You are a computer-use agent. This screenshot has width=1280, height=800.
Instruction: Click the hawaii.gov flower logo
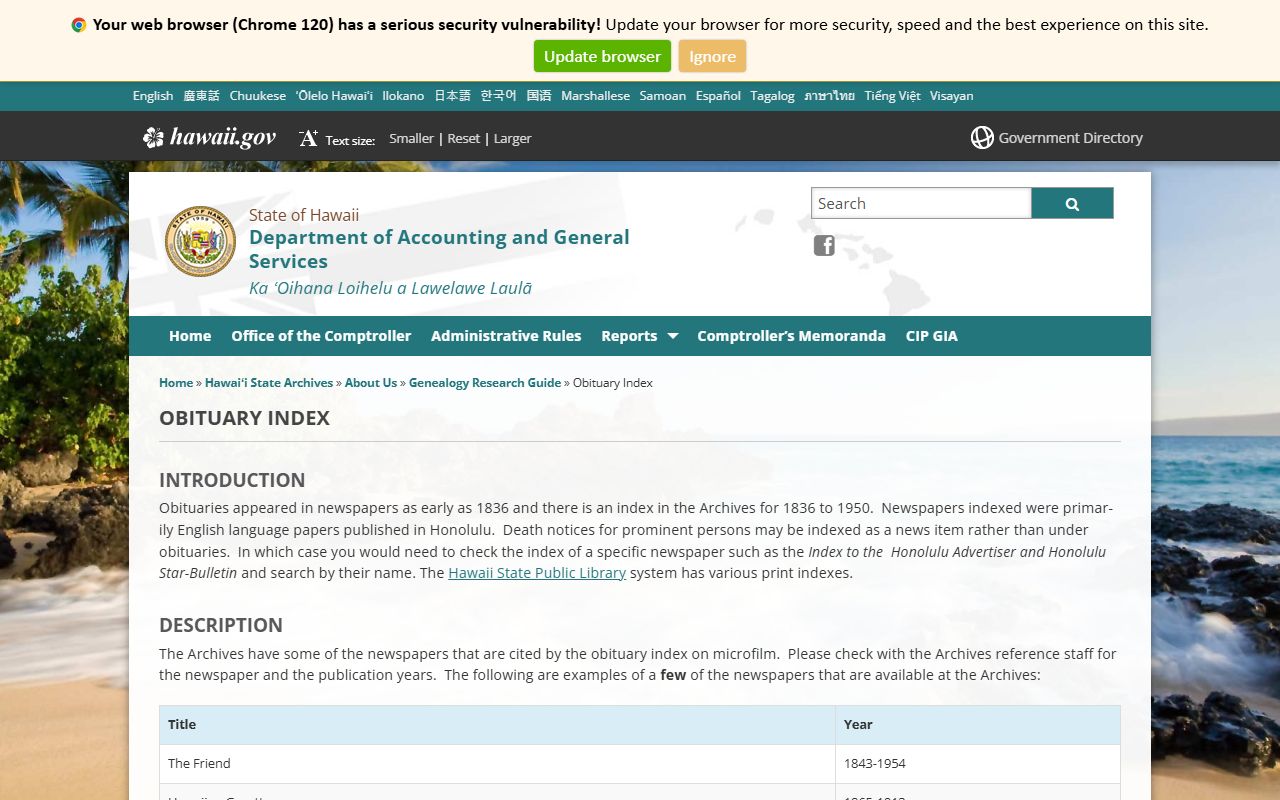coord(153,138)
